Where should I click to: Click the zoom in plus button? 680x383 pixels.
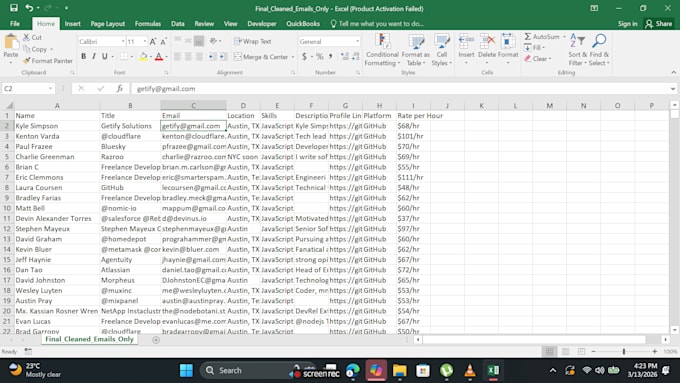pyautogui.click(x=654, y=351)
